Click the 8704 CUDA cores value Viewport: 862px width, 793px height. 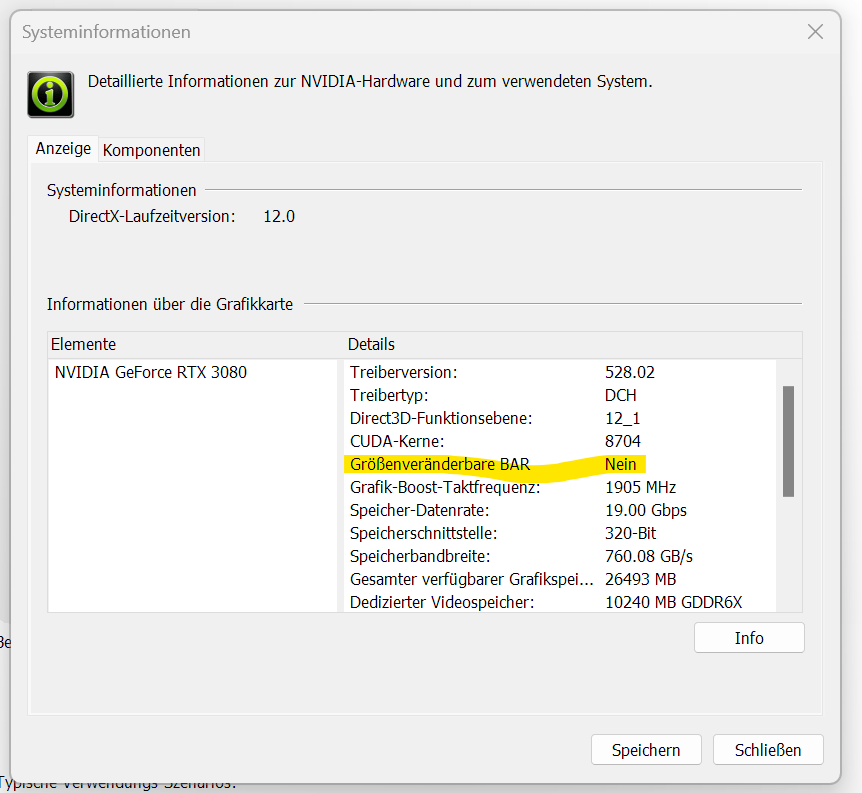[x=623, y=442]
